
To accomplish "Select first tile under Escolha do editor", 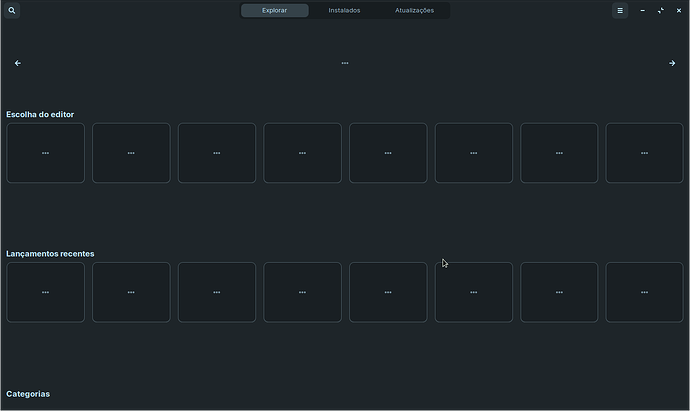I will (x=46, y=153).
